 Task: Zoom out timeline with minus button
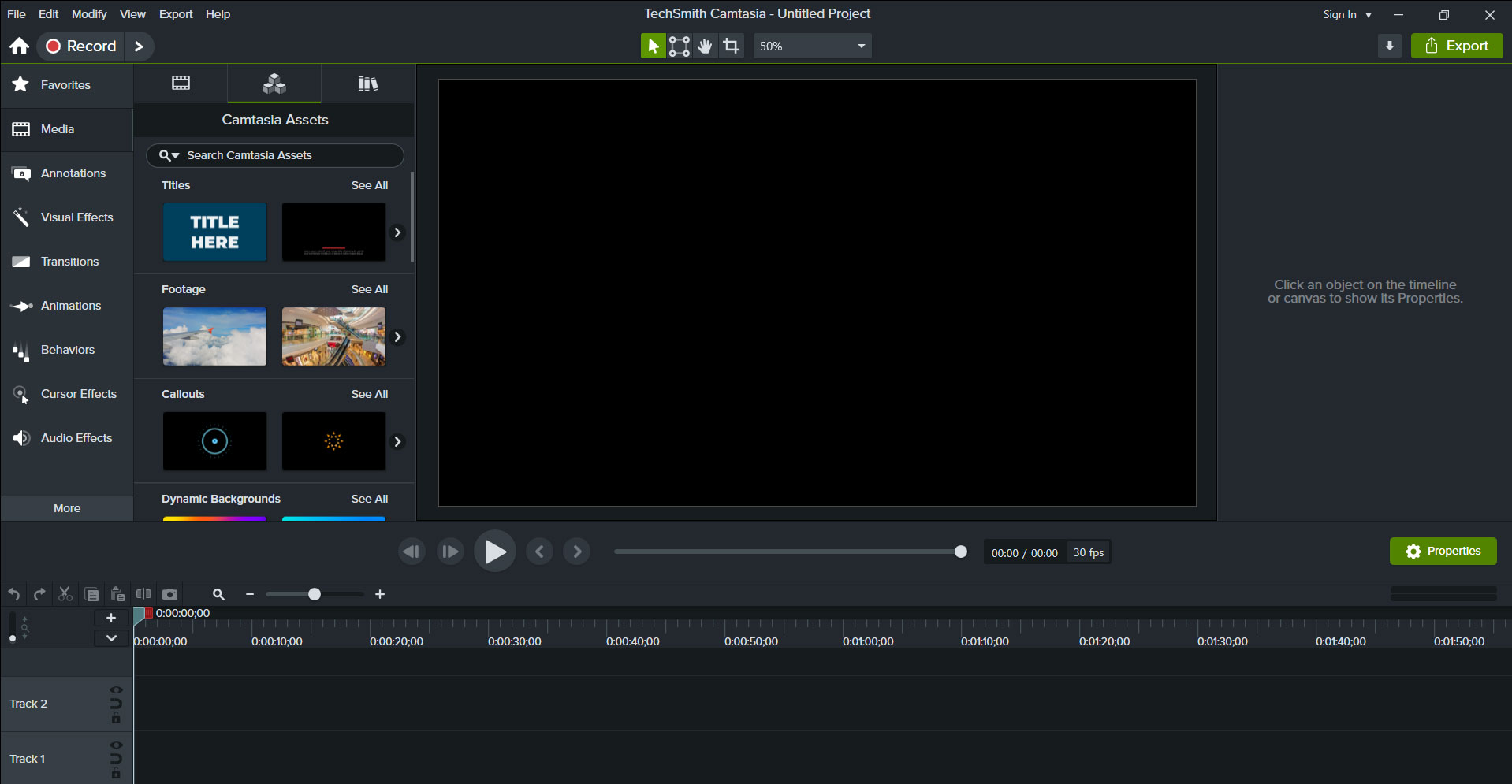250,594
